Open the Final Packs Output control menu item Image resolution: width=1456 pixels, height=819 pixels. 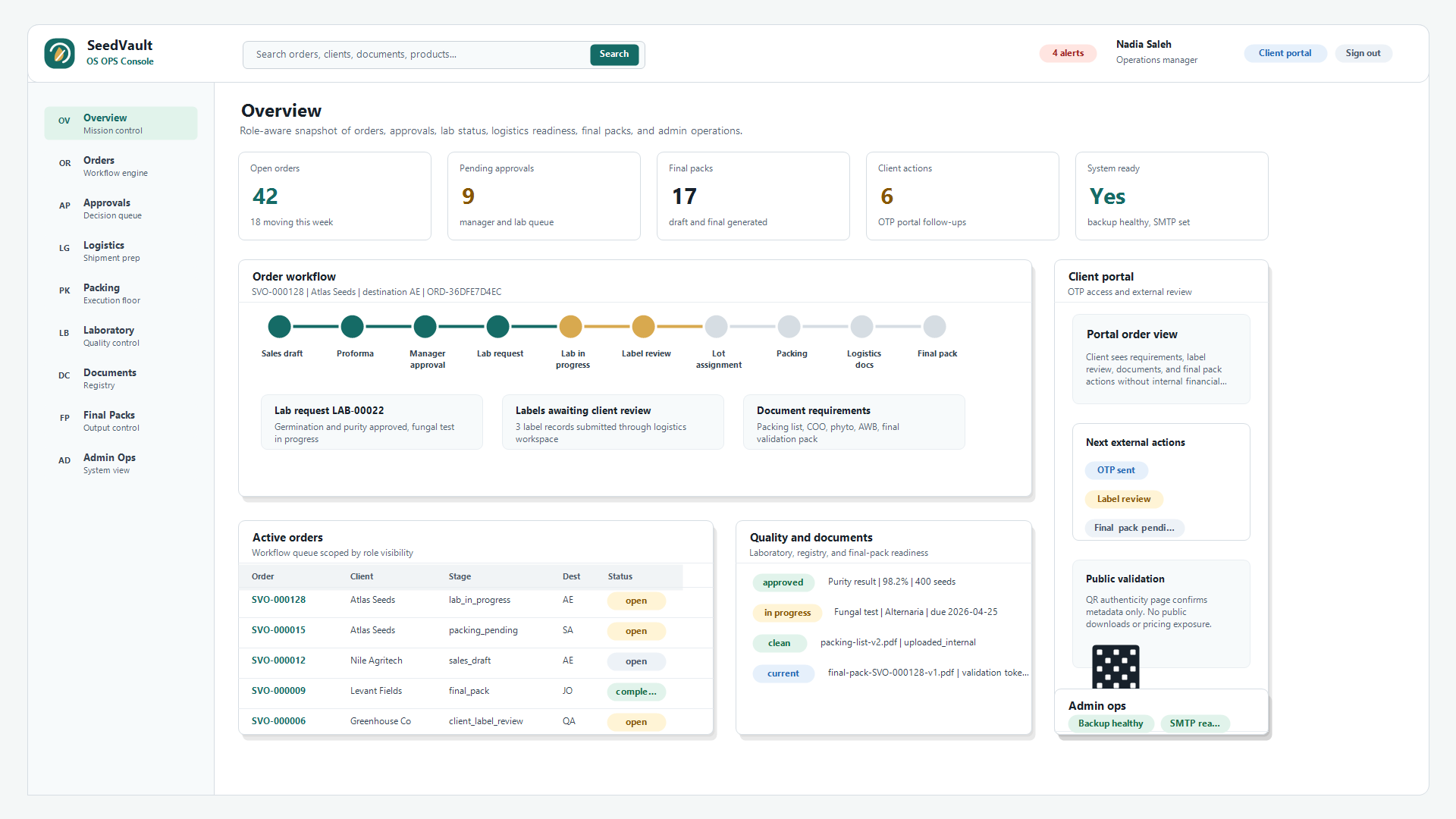tap(121, 421)
